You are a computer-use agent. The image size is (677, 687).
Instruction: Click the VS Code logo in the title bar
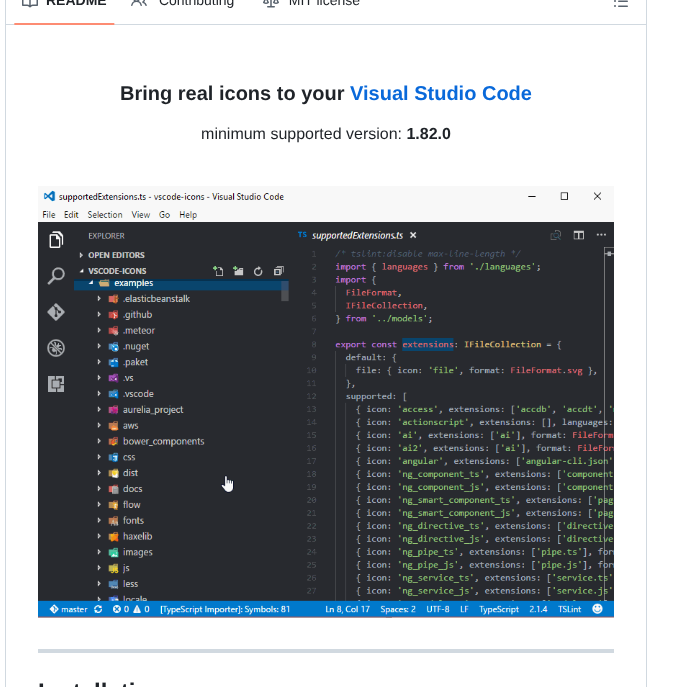[x=49, y=196]
